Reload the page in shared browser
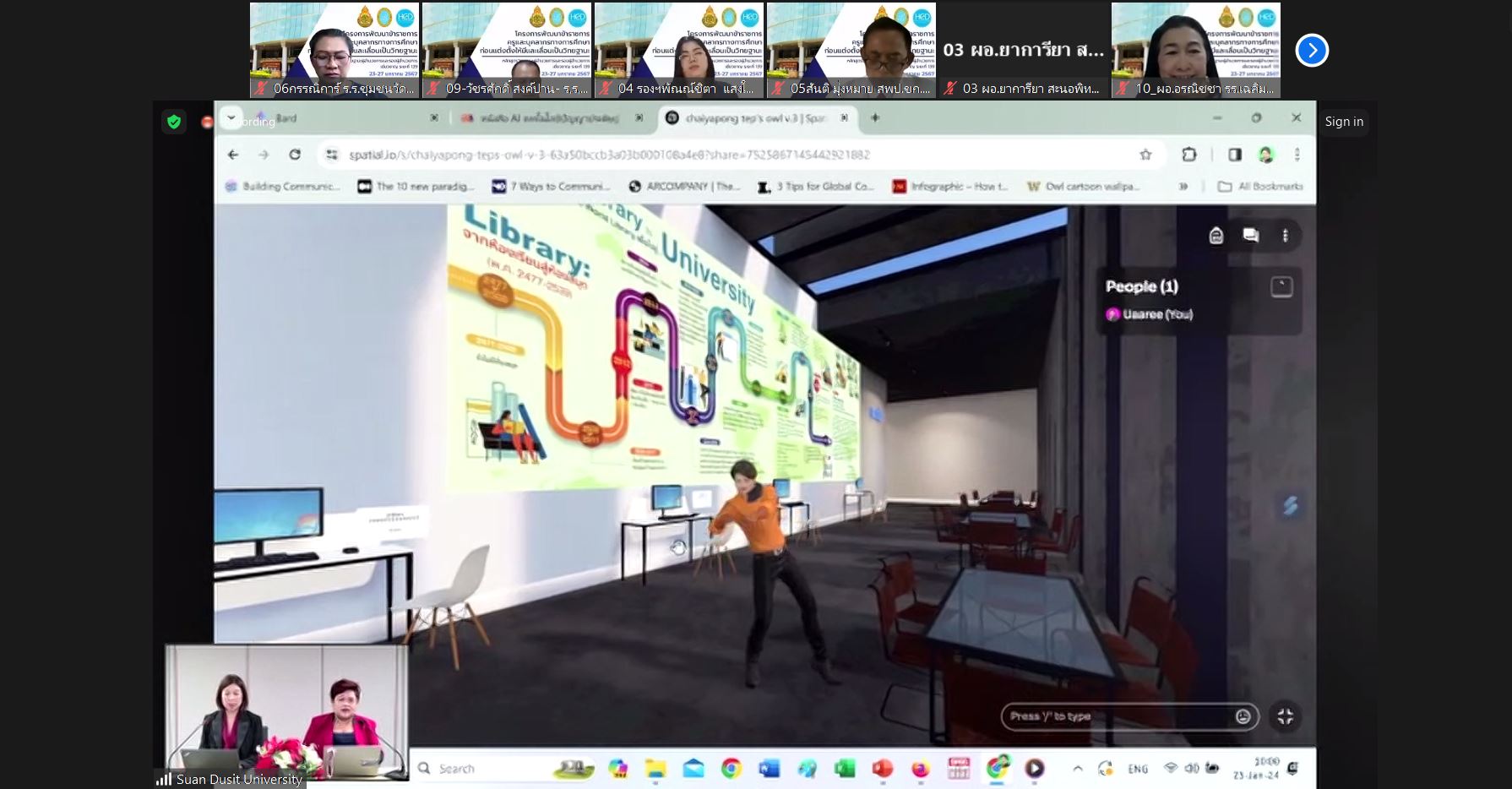 click(x=295, y=155)
